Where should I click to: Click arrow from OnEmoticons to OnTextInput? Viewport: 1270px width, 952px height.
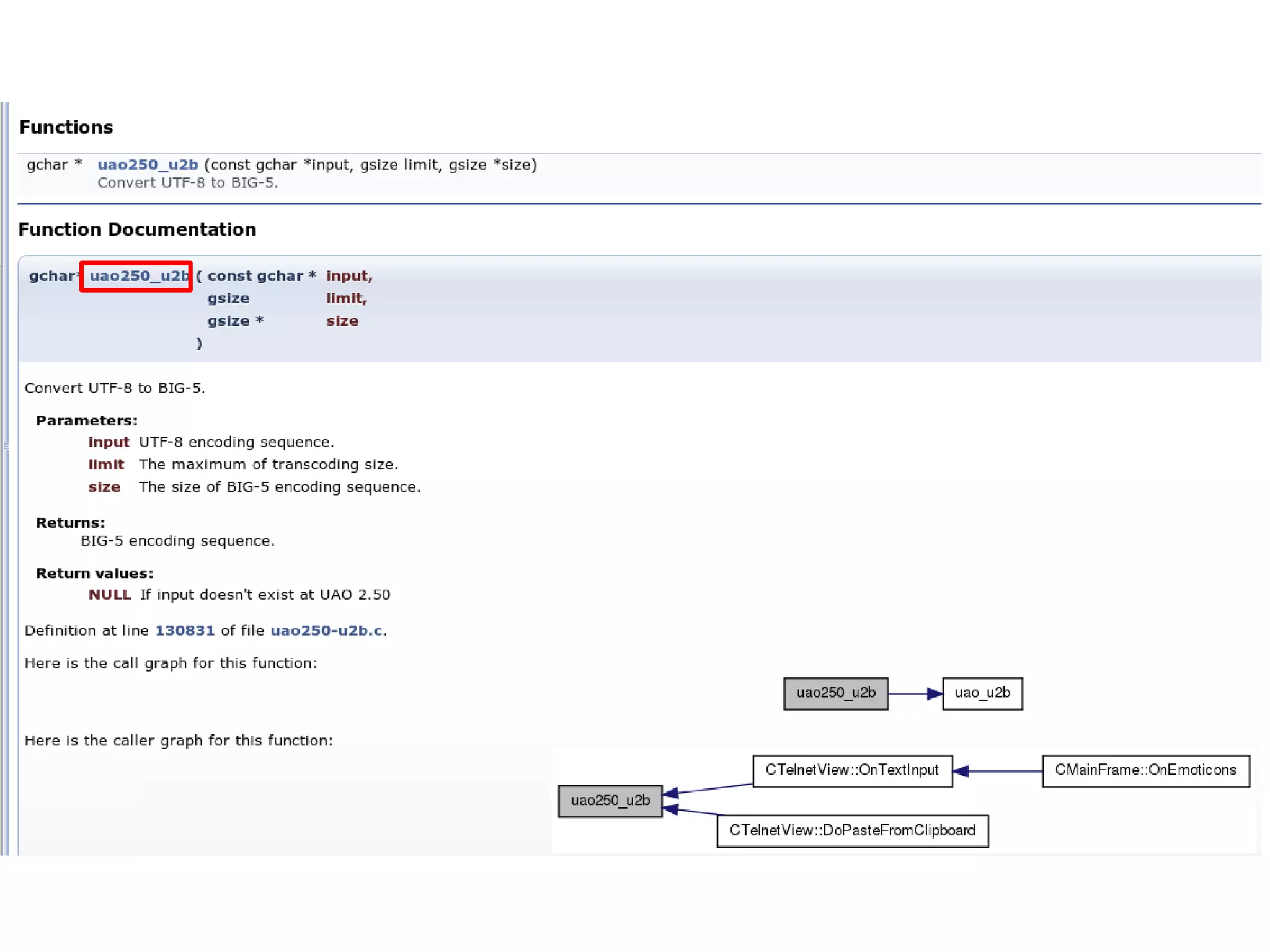[x=997, y=771]
